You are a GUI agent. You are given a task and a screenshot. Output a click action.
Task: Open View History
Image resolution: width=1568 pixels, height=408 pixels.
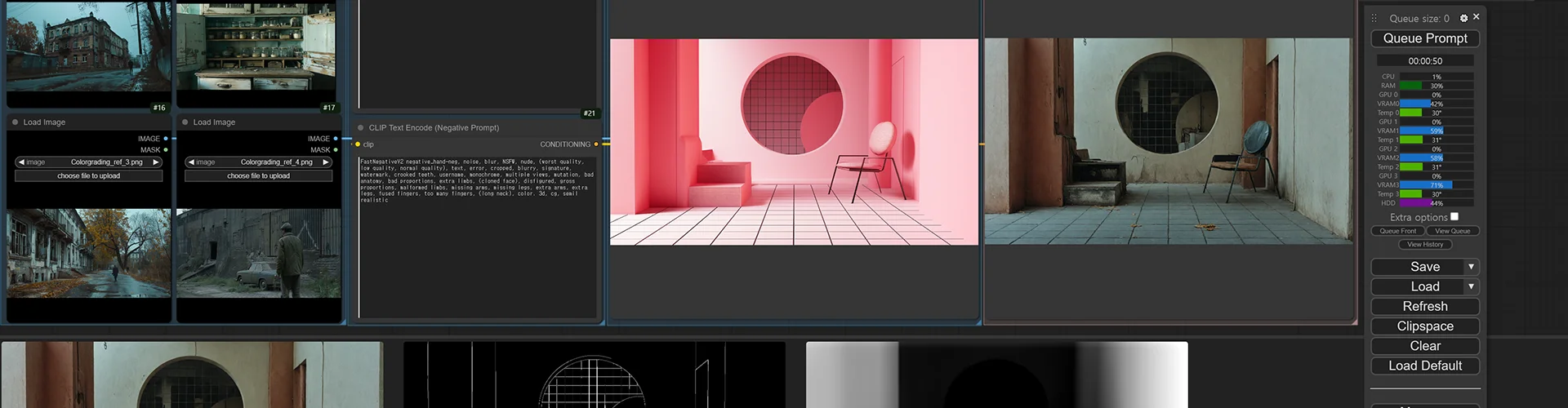click(1425, 244)
